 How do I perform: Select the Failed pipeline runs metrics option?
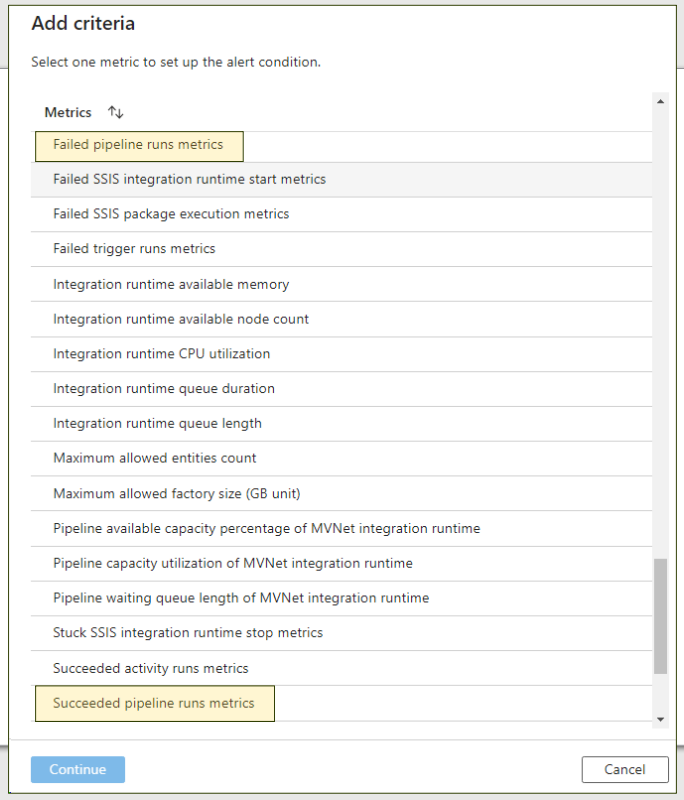click(138, 146)
